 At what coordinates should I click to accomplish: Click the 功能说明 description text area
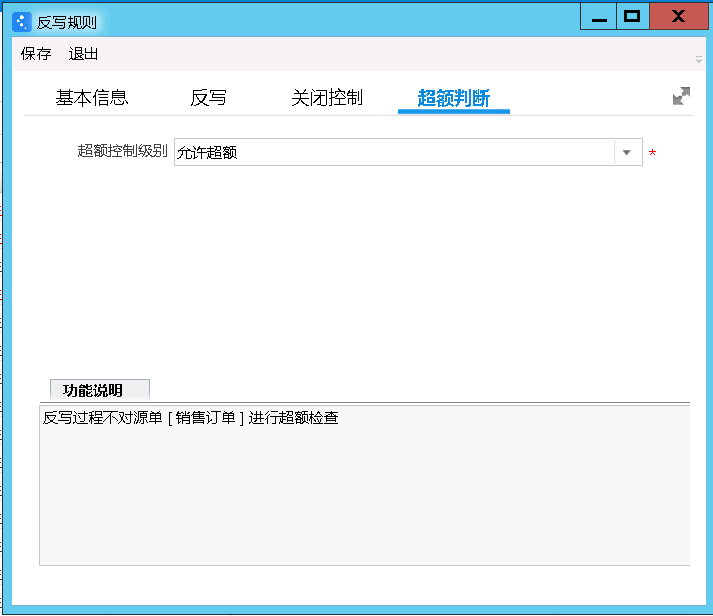tap(365, 485)
